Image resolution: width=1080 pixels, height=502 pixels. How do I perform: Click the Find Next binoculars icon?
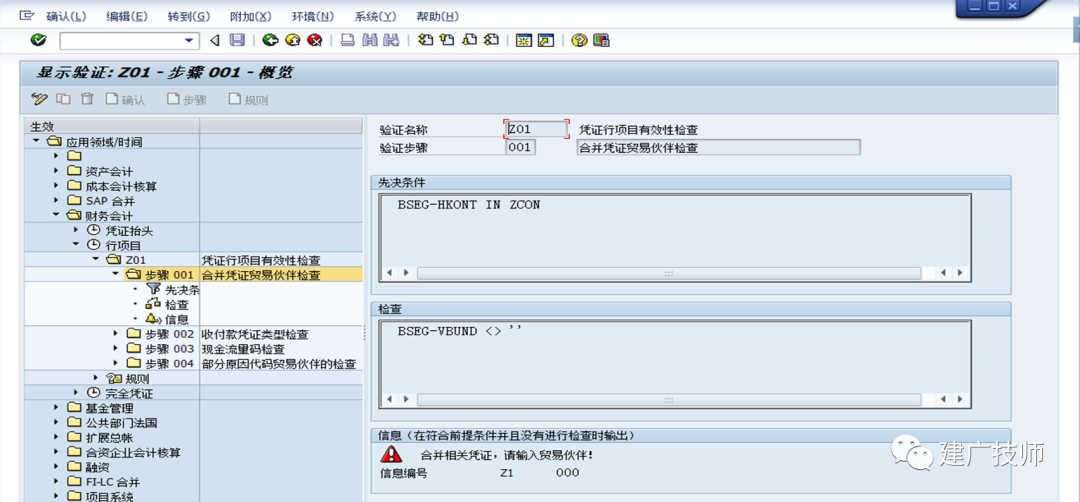click(x=391, y=41)
